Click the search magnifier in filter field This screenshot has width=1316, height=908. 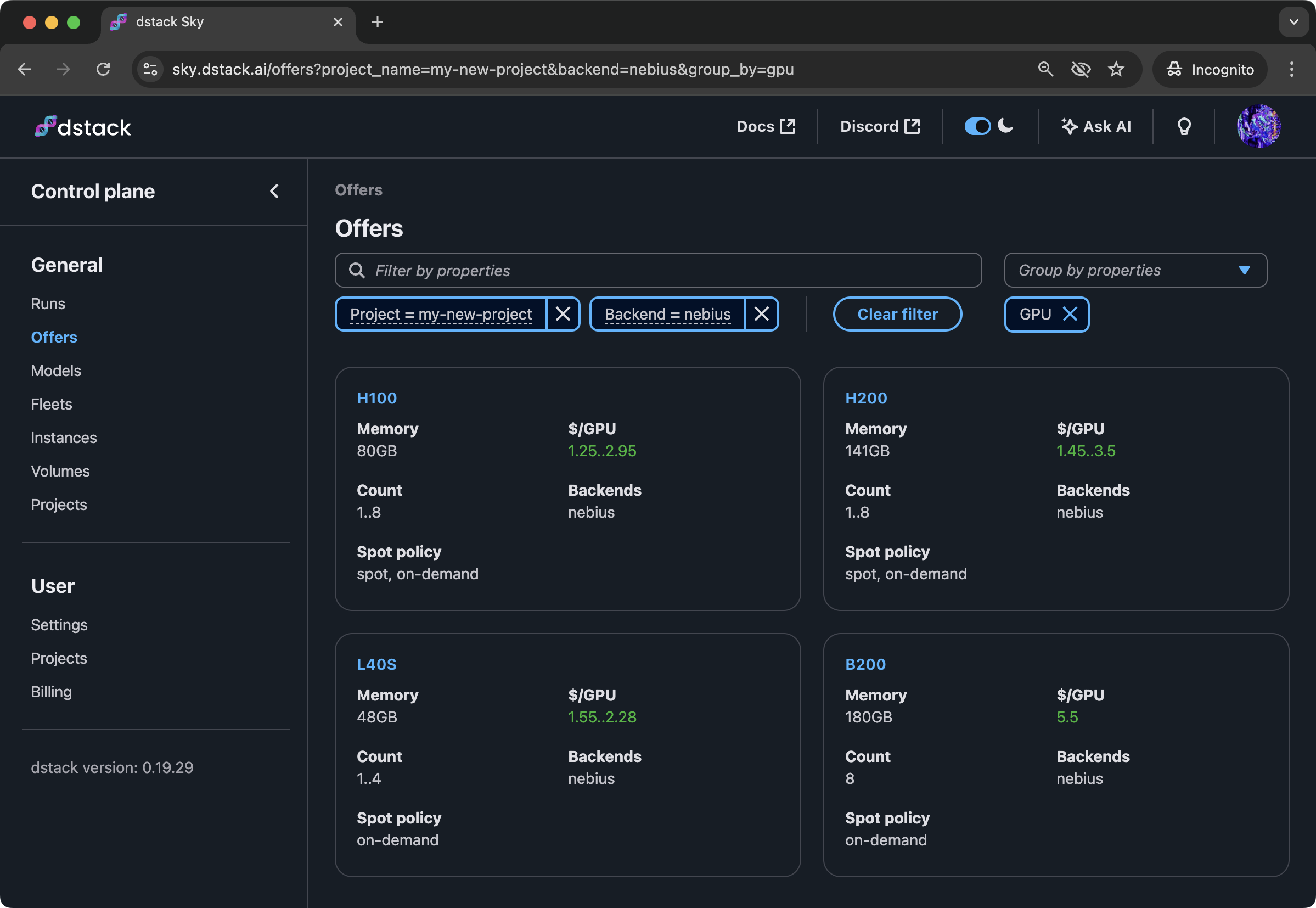pyautogui.click(x=357, y=270)
